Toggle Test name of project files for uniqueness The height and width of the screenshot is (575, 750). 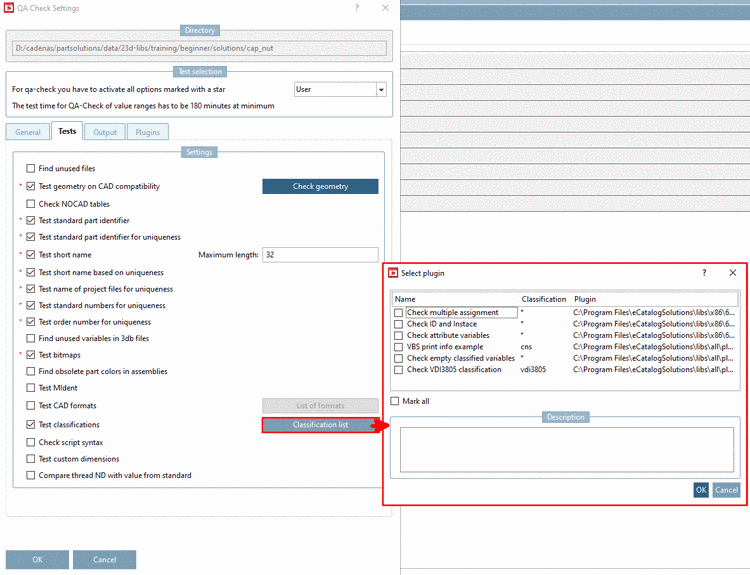point(31,289)
